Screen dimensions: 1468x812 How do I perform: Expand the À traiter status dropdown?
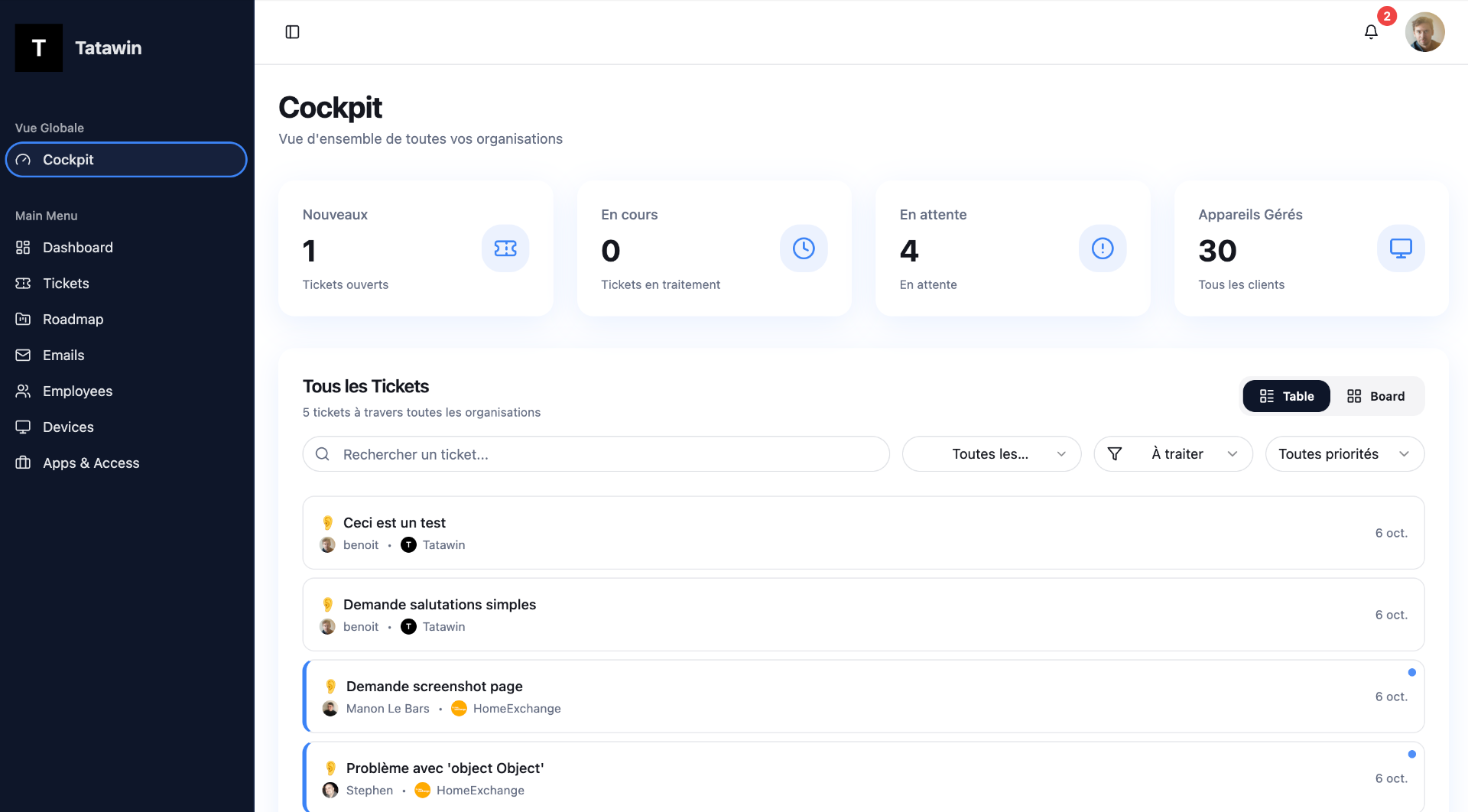click(x=1174, y=454)
